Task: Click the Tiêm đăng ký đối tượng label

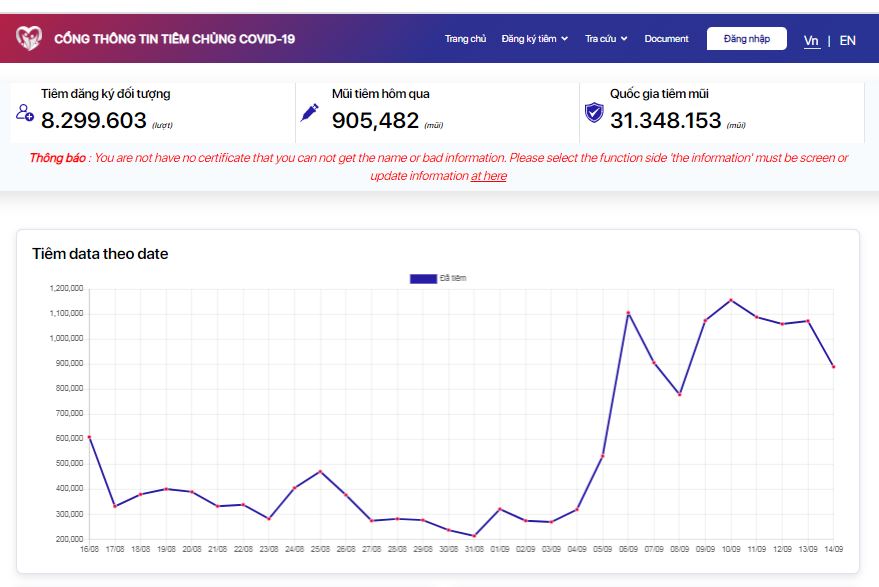Action: click(105, 94)
